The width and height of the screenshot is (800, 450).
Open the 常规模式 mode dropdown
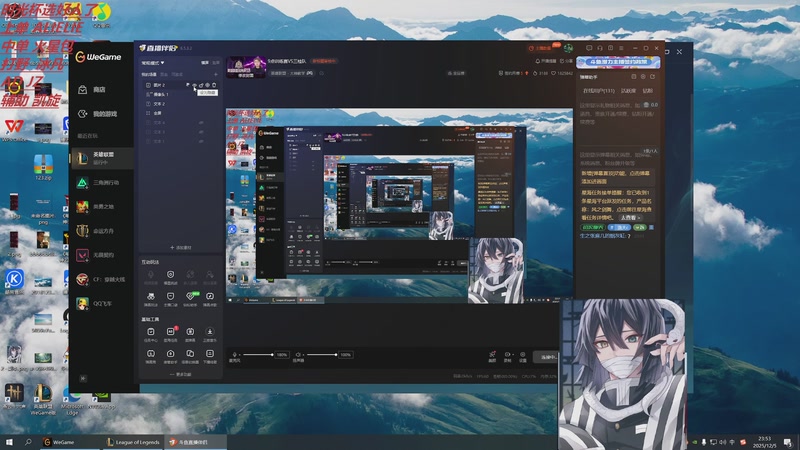[153, 63]
